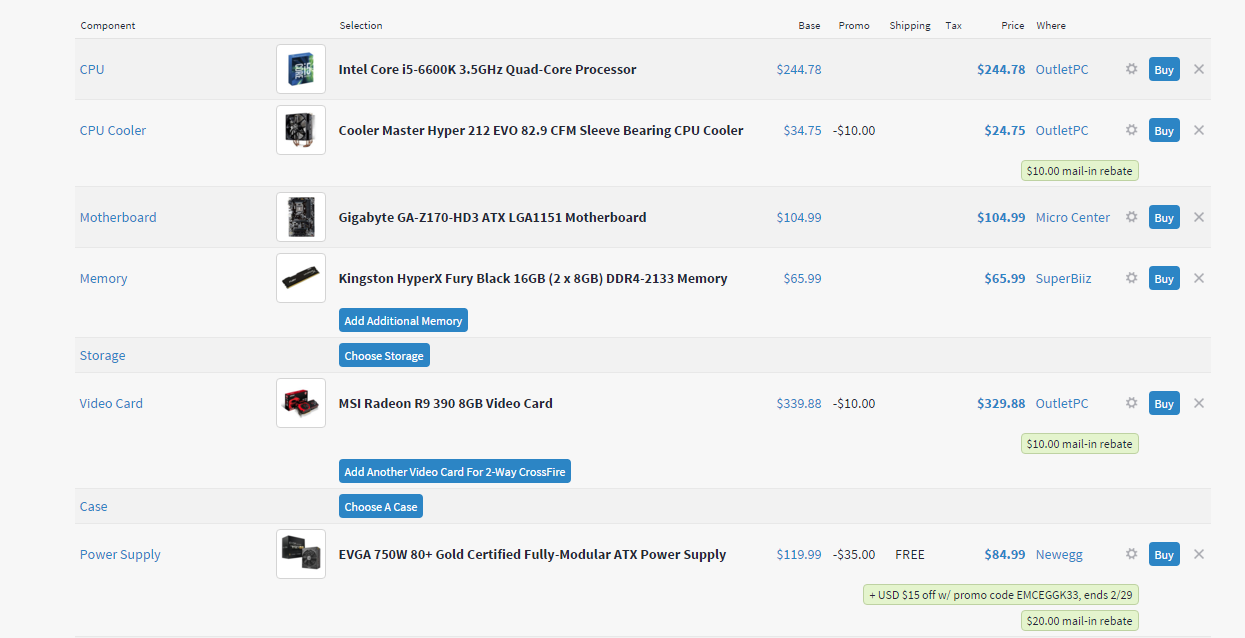Open MSI Radeon R9 390 product name

pyautogui.click(x=446, y=403)
